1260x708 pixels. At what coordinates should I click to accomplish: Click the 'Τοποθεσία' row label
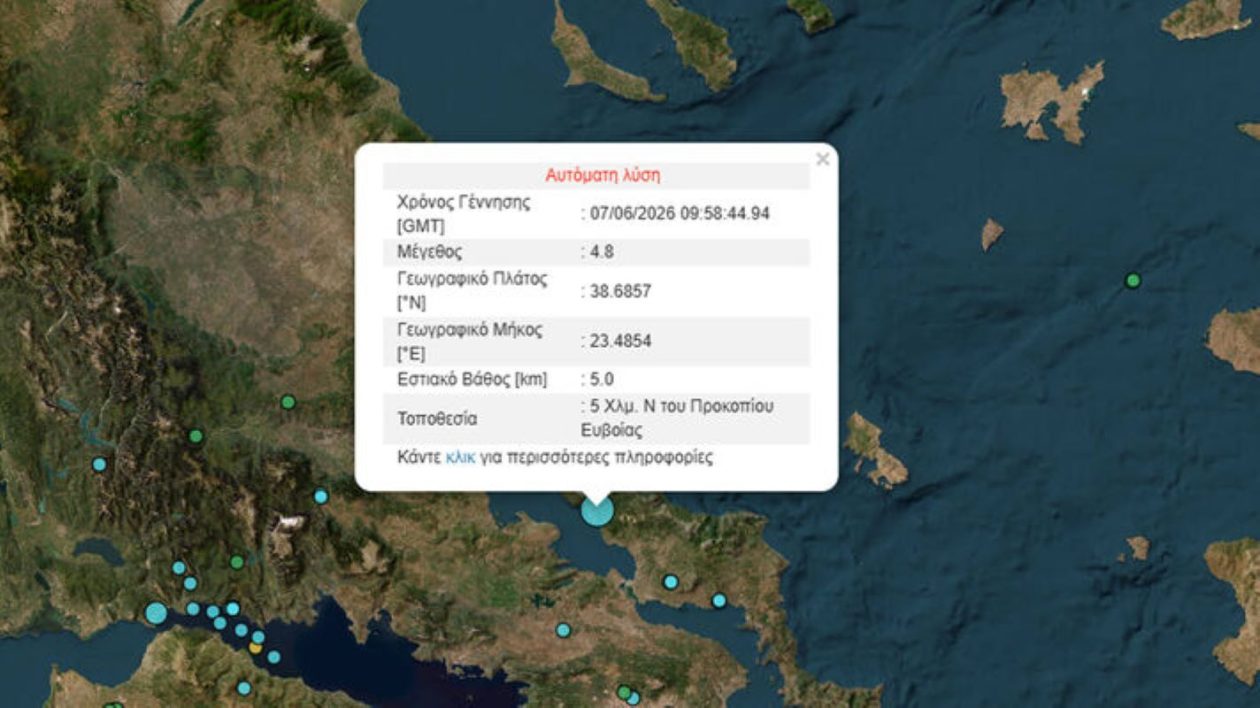point(437,419)
